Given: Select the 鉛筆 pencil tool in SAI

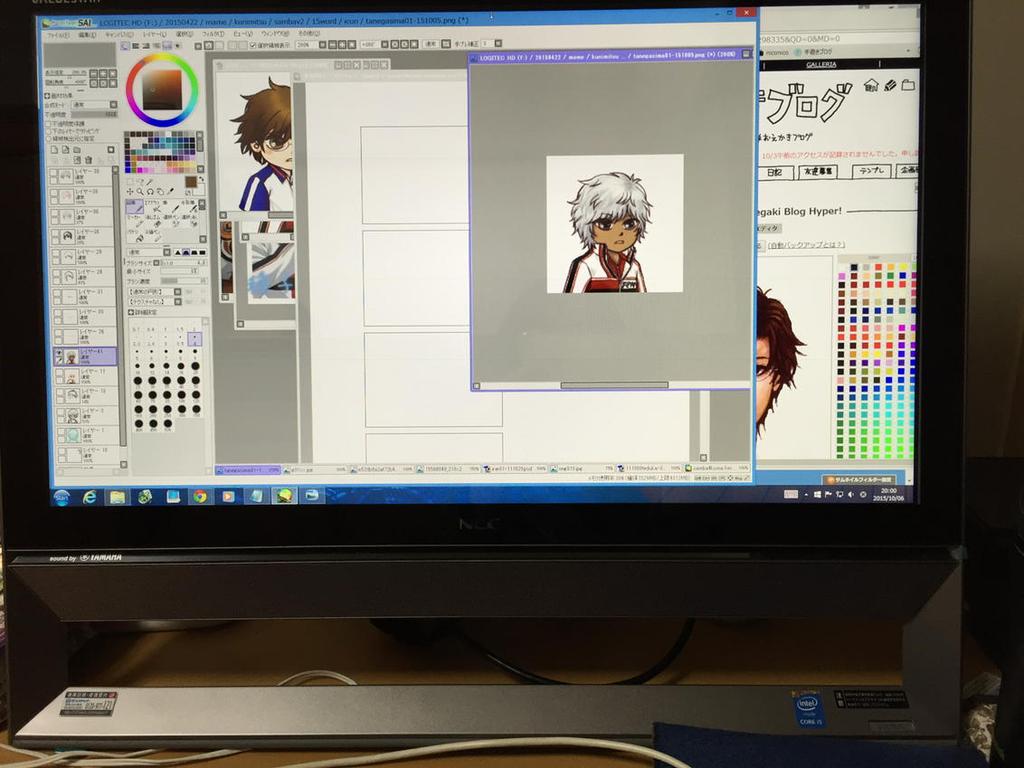Looking at the screenshot, I should click(x=135, y=207).
